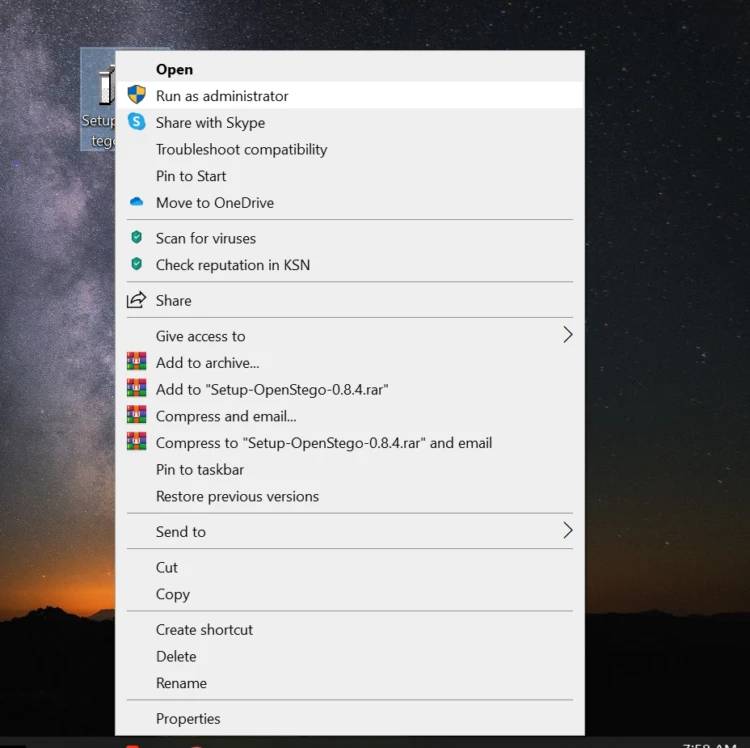The height and width of the screenshot is (748, 750).
Task: Click the Setup-OpenStego desktop file icon
Action: pyautogui.click(x=100, y=90)
